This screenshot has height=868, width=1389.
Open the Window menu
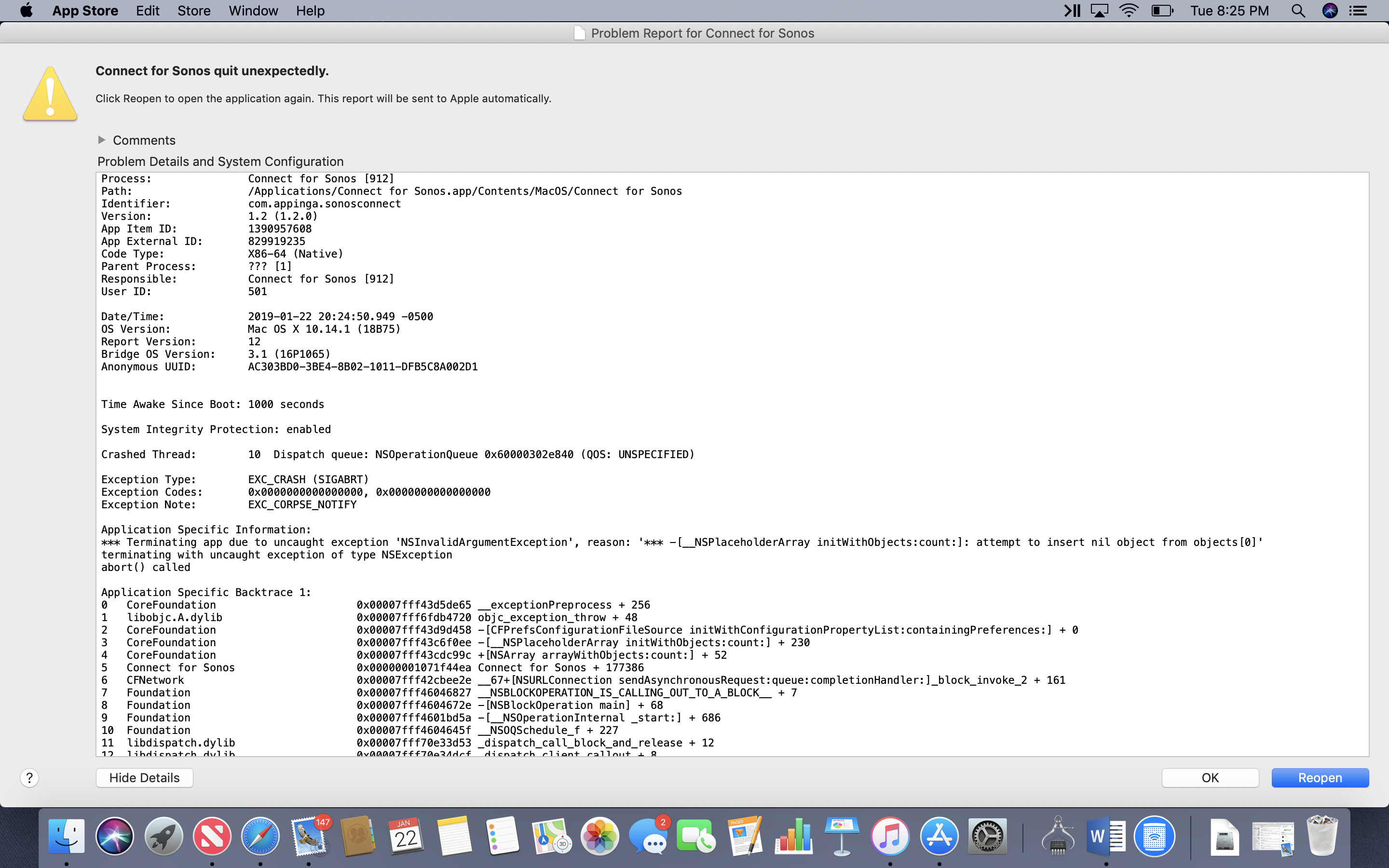(x=253, y=10)
